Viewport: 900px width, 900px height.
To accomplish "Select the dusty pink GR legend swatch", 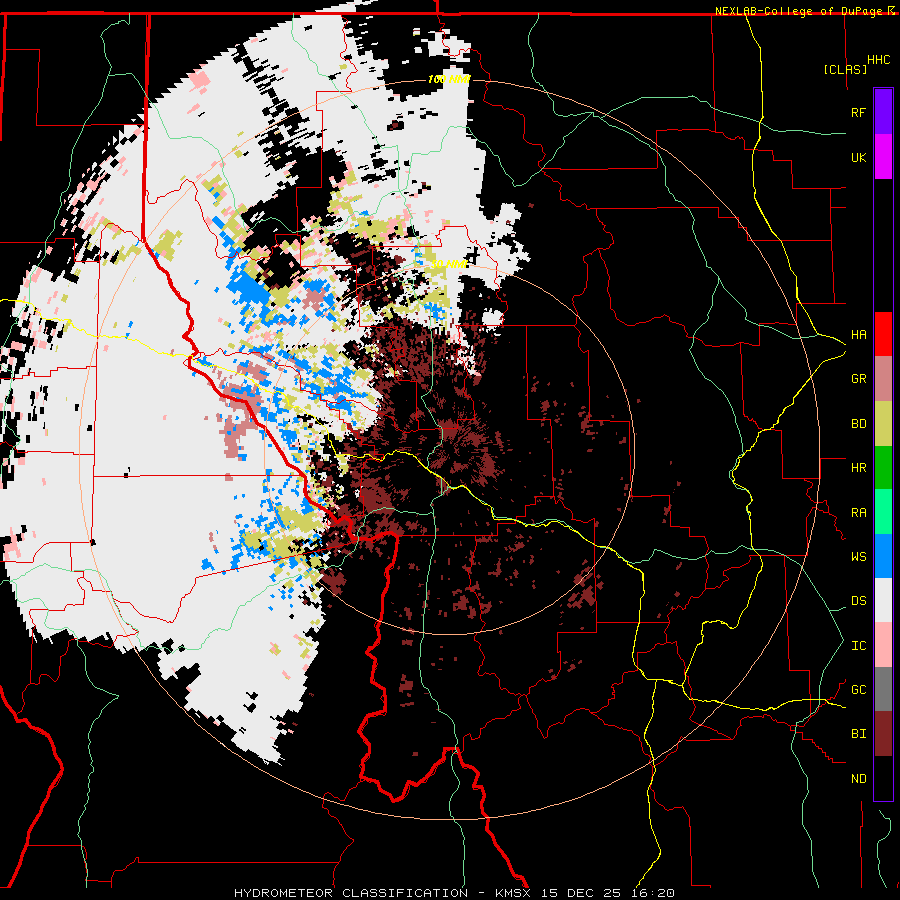I will pos(883,379).
